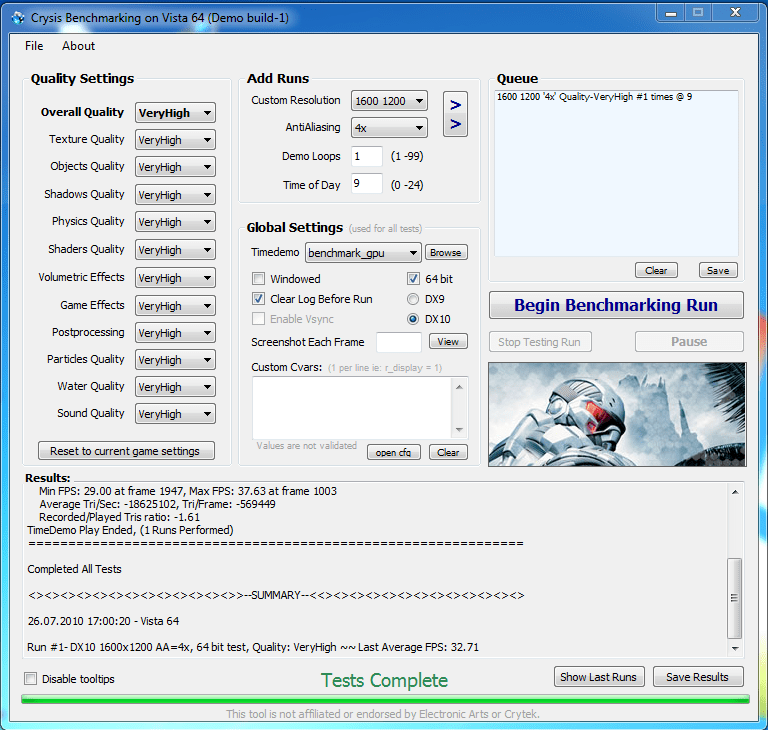Open the File menu
Image resolution: width=768 pixels, height=730 pixels.
pos(34,46)
